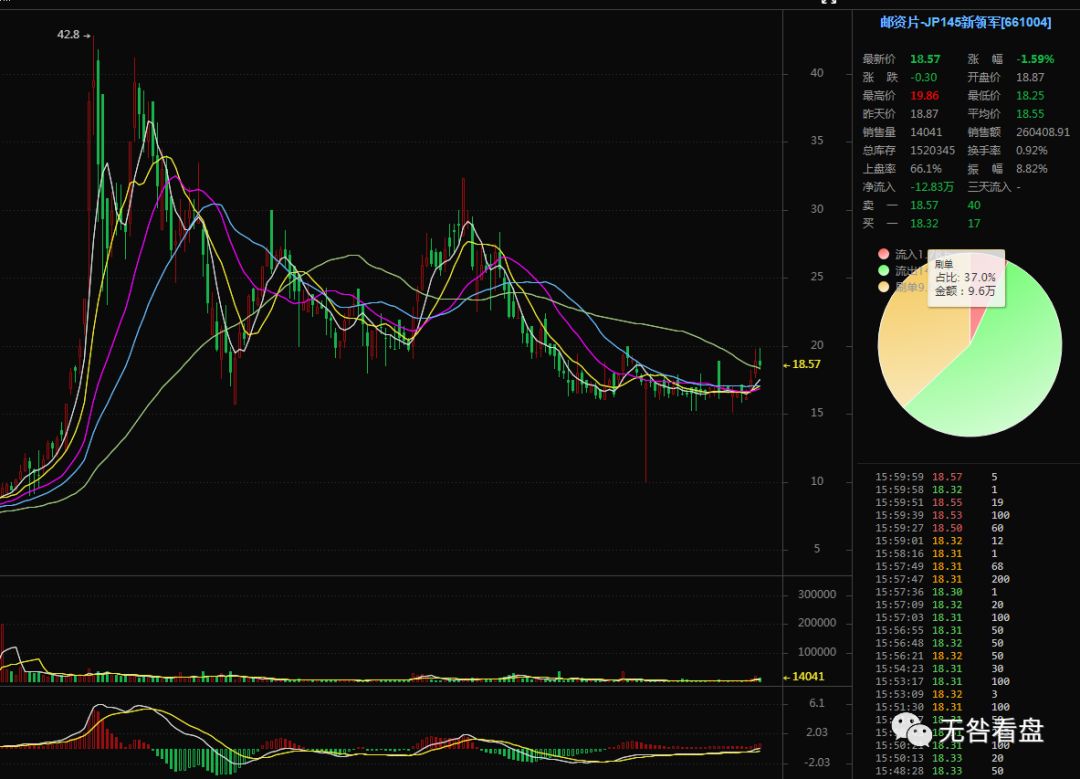Select 买一 quantity 17

point(974,224)
